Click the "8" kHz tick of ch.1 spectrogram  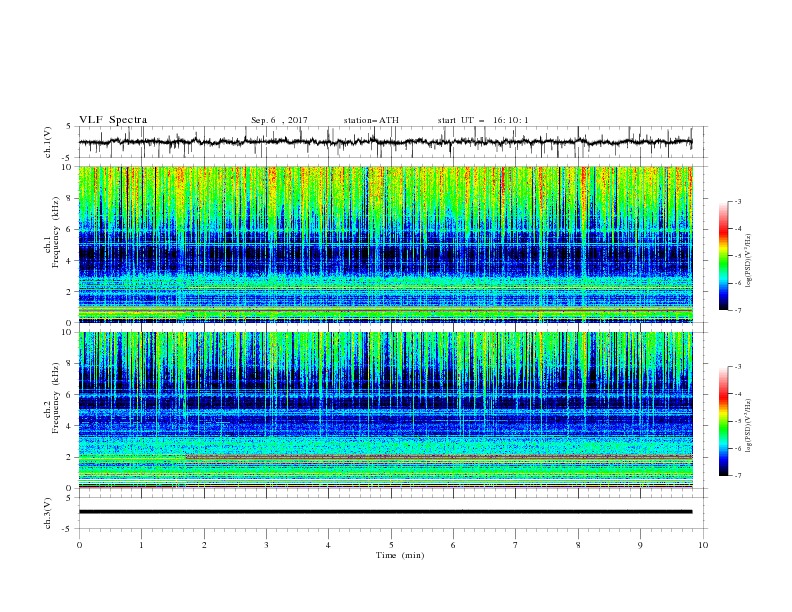pos(70,198)
